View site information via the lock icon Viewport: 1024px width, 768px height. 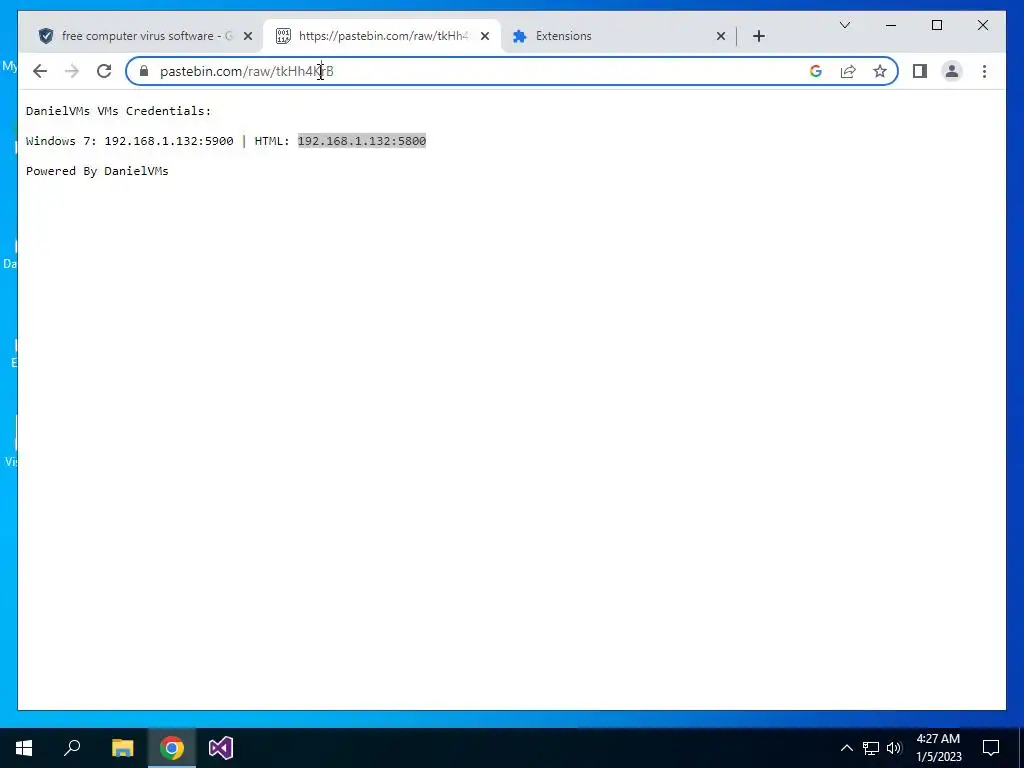pyautogui.click(x=144, y=71)
